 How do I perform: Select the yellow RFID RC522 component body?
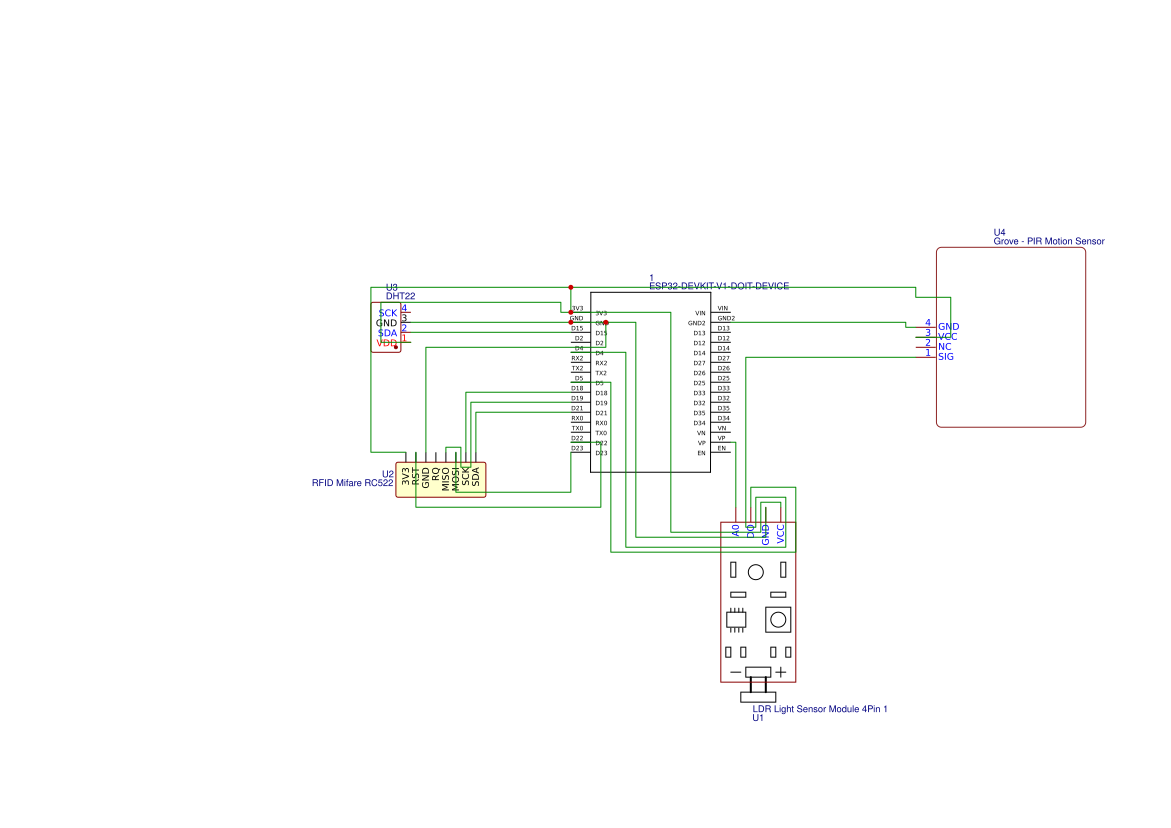tap(441, 479)
